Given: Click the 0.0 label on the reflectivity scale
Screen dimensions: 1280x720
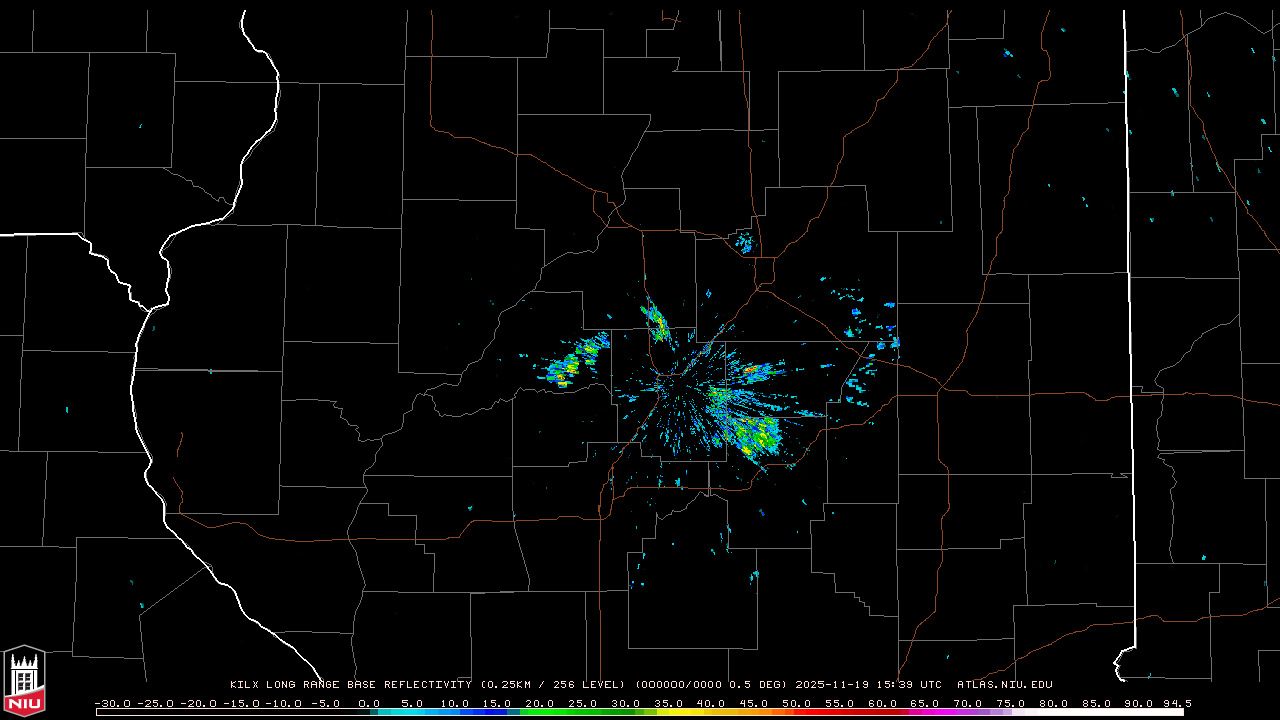Looking at the screenshot, I should 369,704.
